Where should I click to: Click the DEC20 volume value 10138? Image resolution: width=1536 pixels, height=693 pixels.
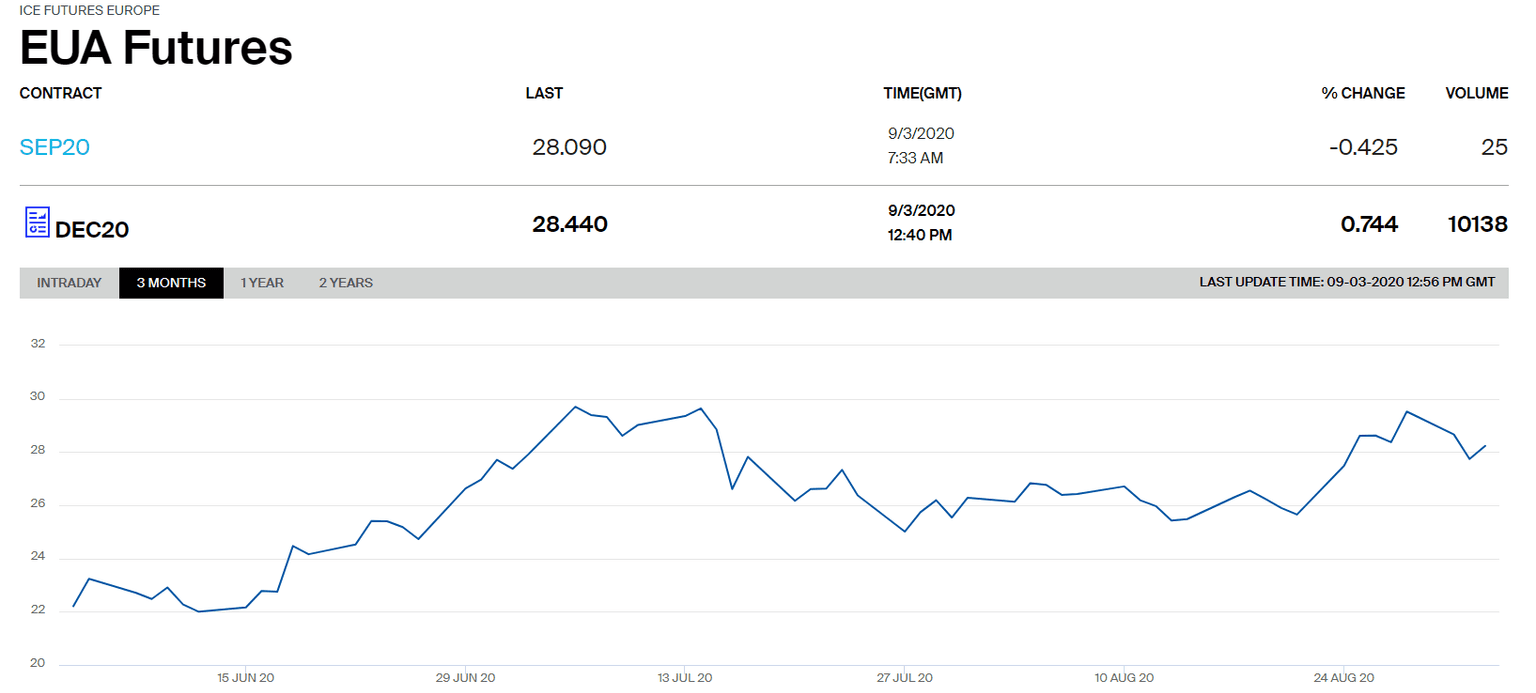1476,224
